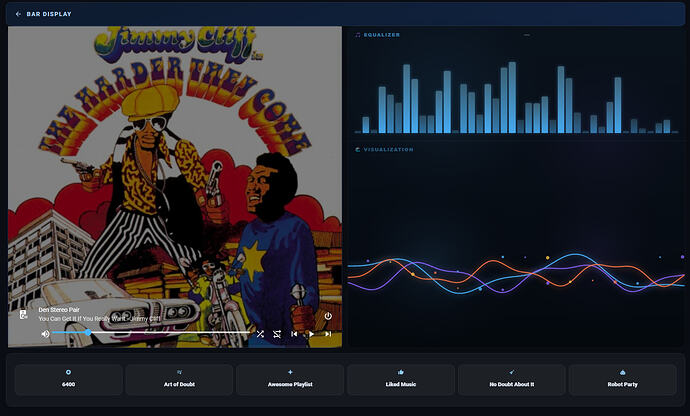Click the song title 'You Can Get It If You Really Want'
Image resolution: width=690 pixels, height=416 pixels.
pos(82,318)
